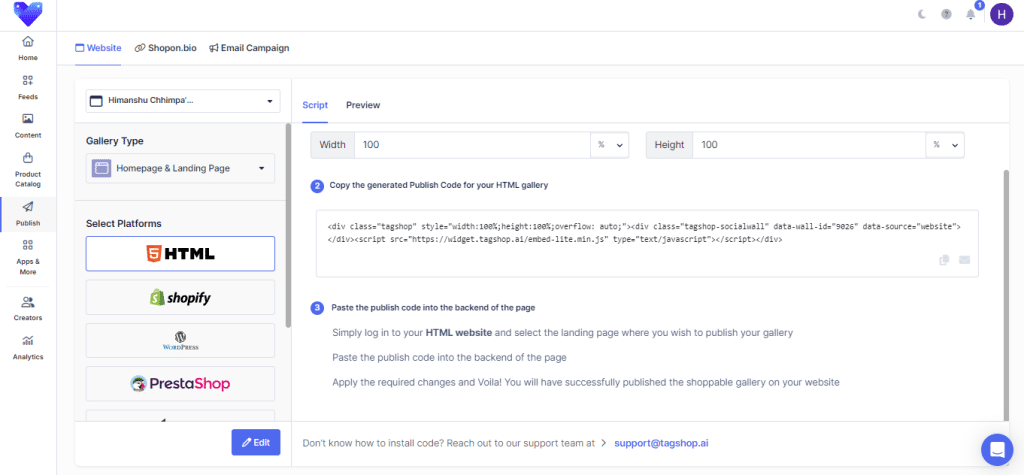Open the notifications bell
Screen dimensions: 1024x475
(970, 14)
